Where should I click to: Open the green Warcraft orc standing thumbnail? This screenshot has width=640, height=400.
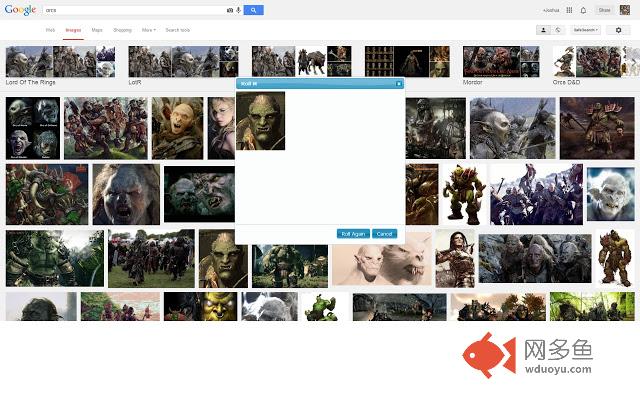point(464,194)
